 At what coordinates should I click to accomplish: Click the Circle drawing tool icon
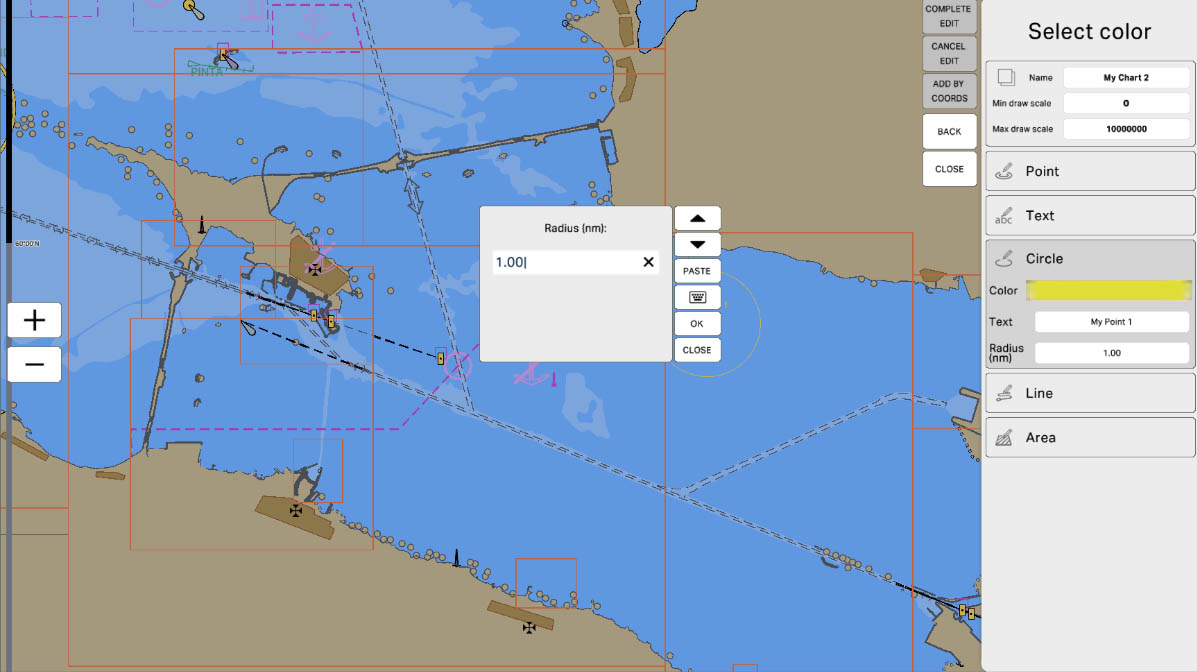pyautogui.click(x=1004, y=259)
